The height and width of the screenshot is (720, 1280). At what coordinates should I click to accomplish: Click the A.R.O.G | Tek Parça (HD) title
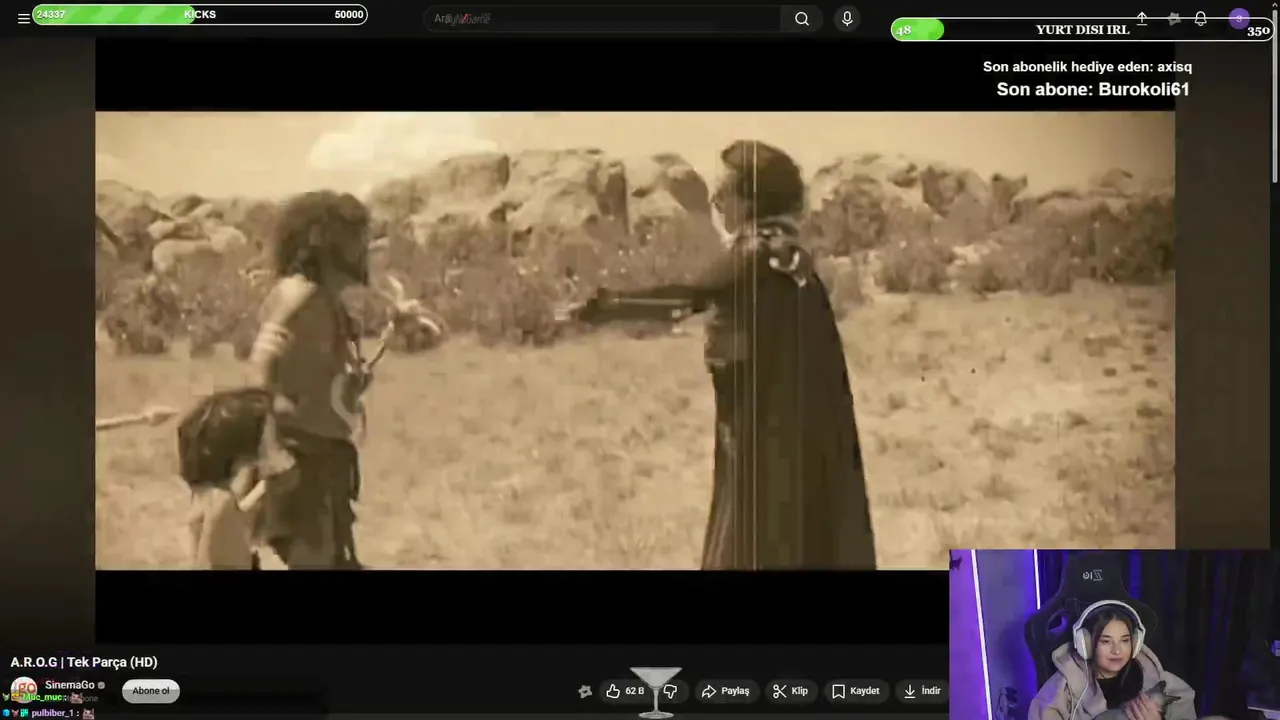click(x=84, y=662)
